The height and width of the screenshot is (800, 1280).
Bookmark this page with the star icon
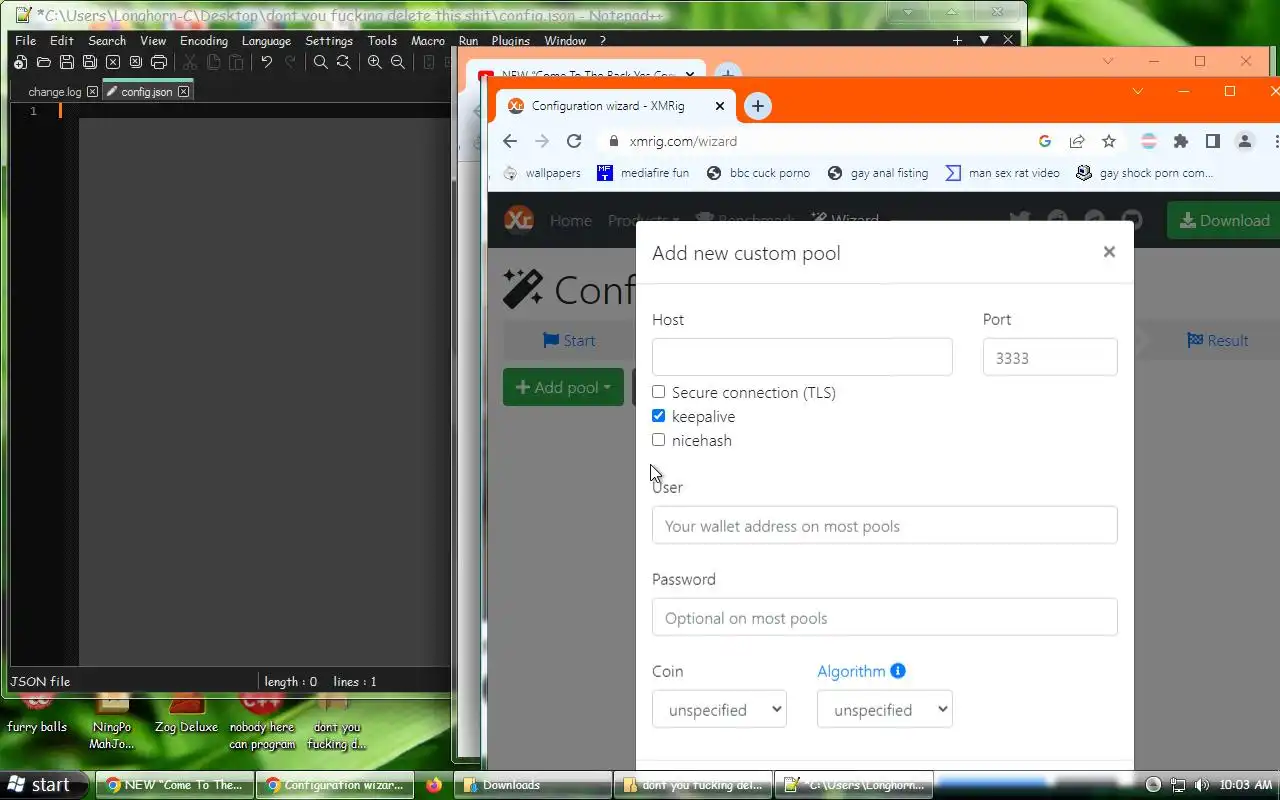(x=1109, y=142)
